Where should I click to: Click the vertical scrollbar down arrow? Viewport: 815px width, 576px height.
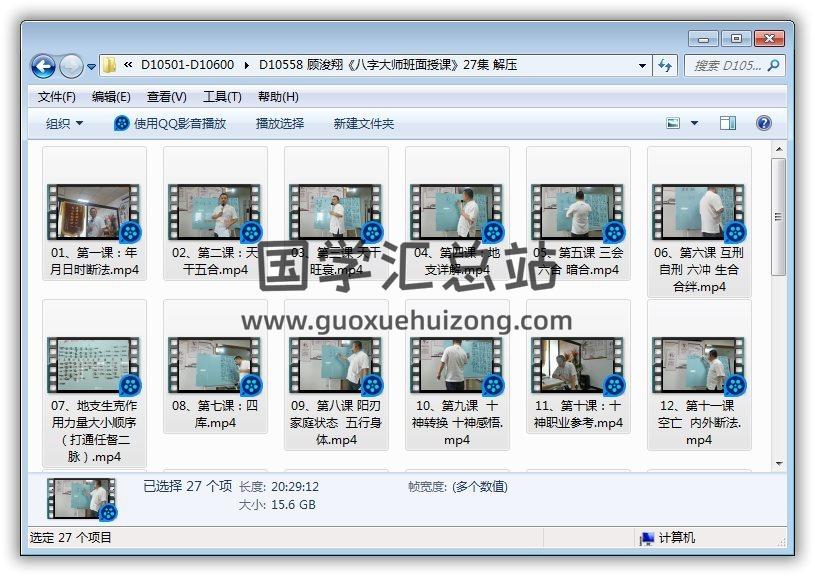click(x=778, y=463)
